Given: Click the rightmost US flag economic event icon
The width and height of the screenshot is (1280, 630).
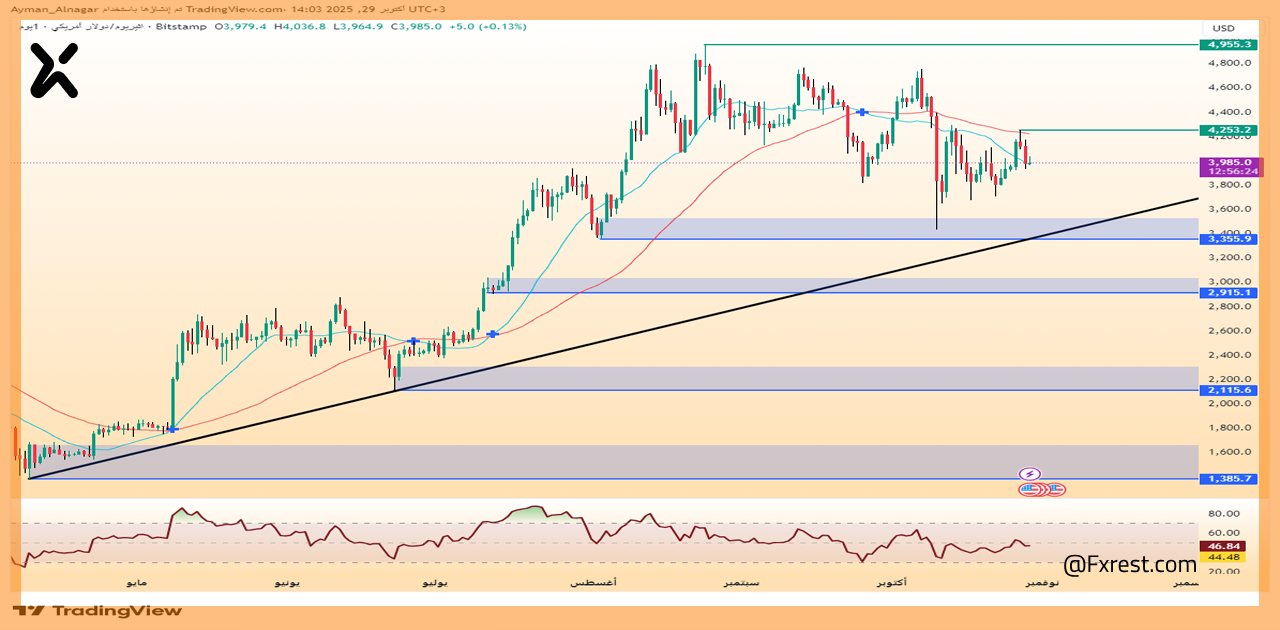Looking at the screenshot, I should pyautogui.click(x=1057, y=489).
